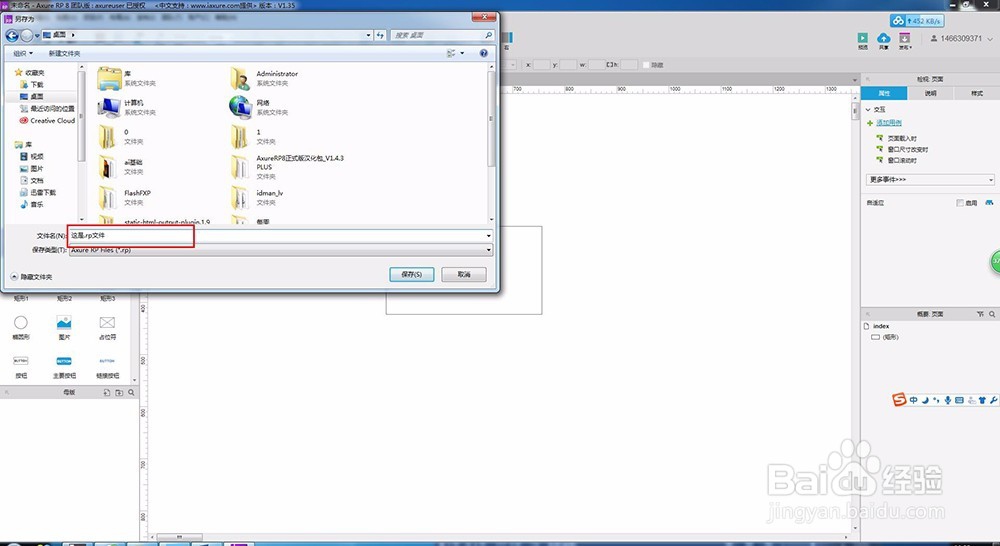Select the idman_lv folder
The image size is (1000, 546).
pos(256,197)
